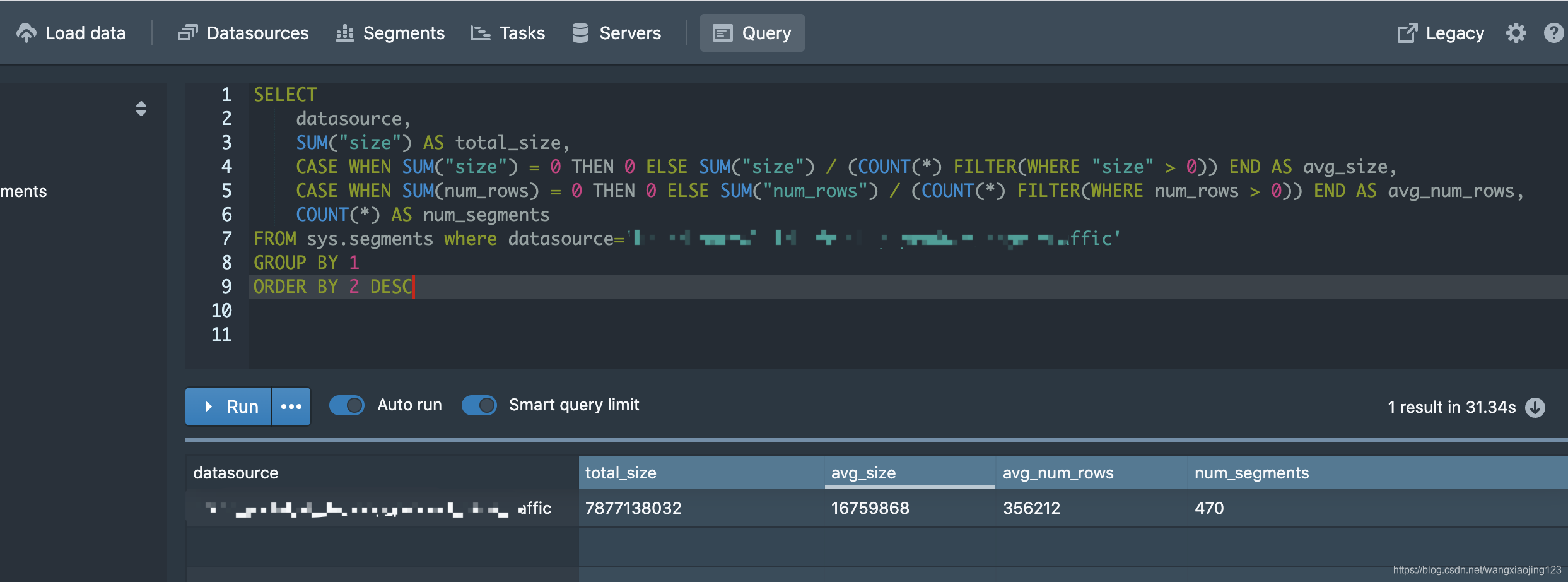Place cursor on the ORDER BY line
Screen dimensions: 1568x582
click(908, 287)
